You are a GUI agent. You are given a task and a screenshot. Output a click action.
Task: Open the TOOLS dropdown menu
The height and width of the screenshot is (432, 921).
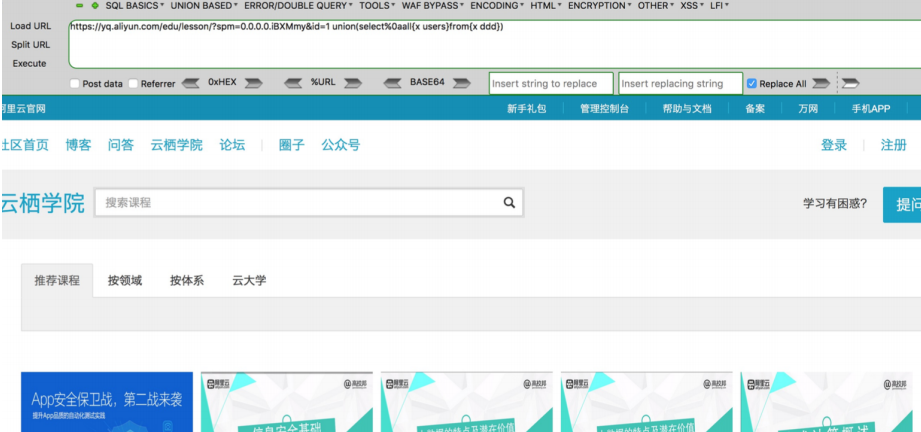378,6
